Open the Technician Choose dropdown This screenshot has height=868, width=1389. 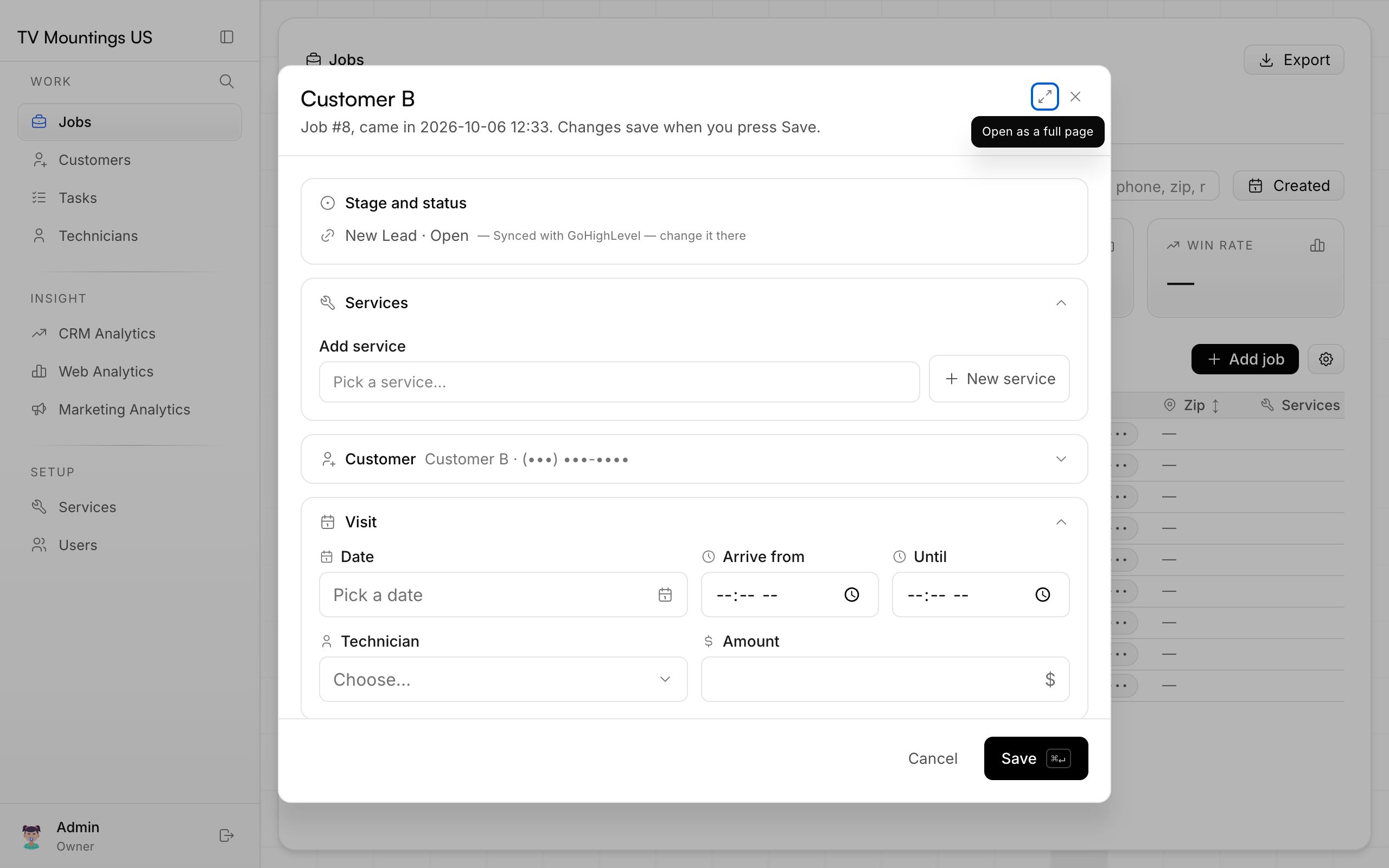[x=504, y=679]
